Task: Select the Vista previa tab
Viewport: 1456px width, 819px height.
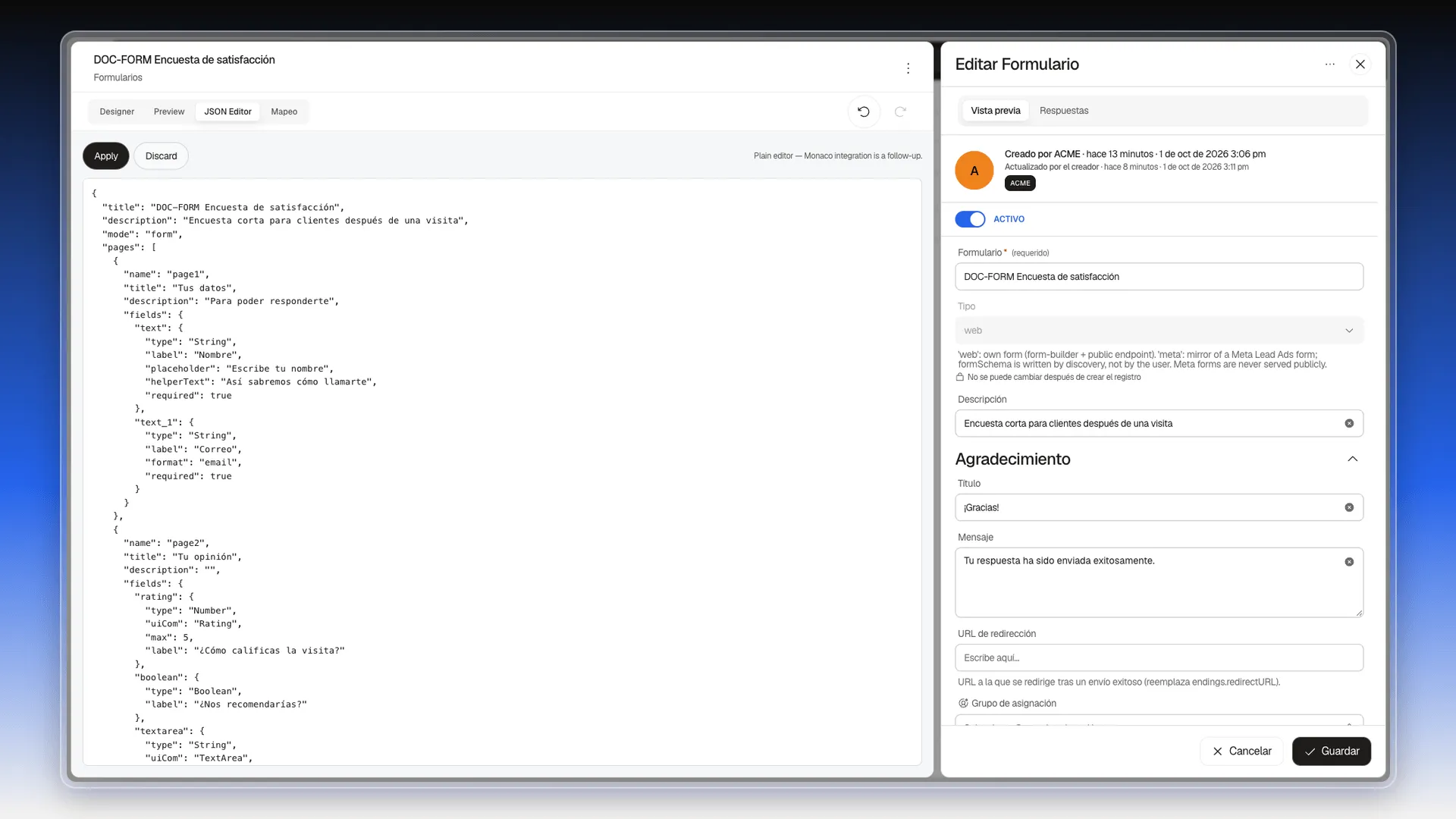Action: click(x=995, y=111)
